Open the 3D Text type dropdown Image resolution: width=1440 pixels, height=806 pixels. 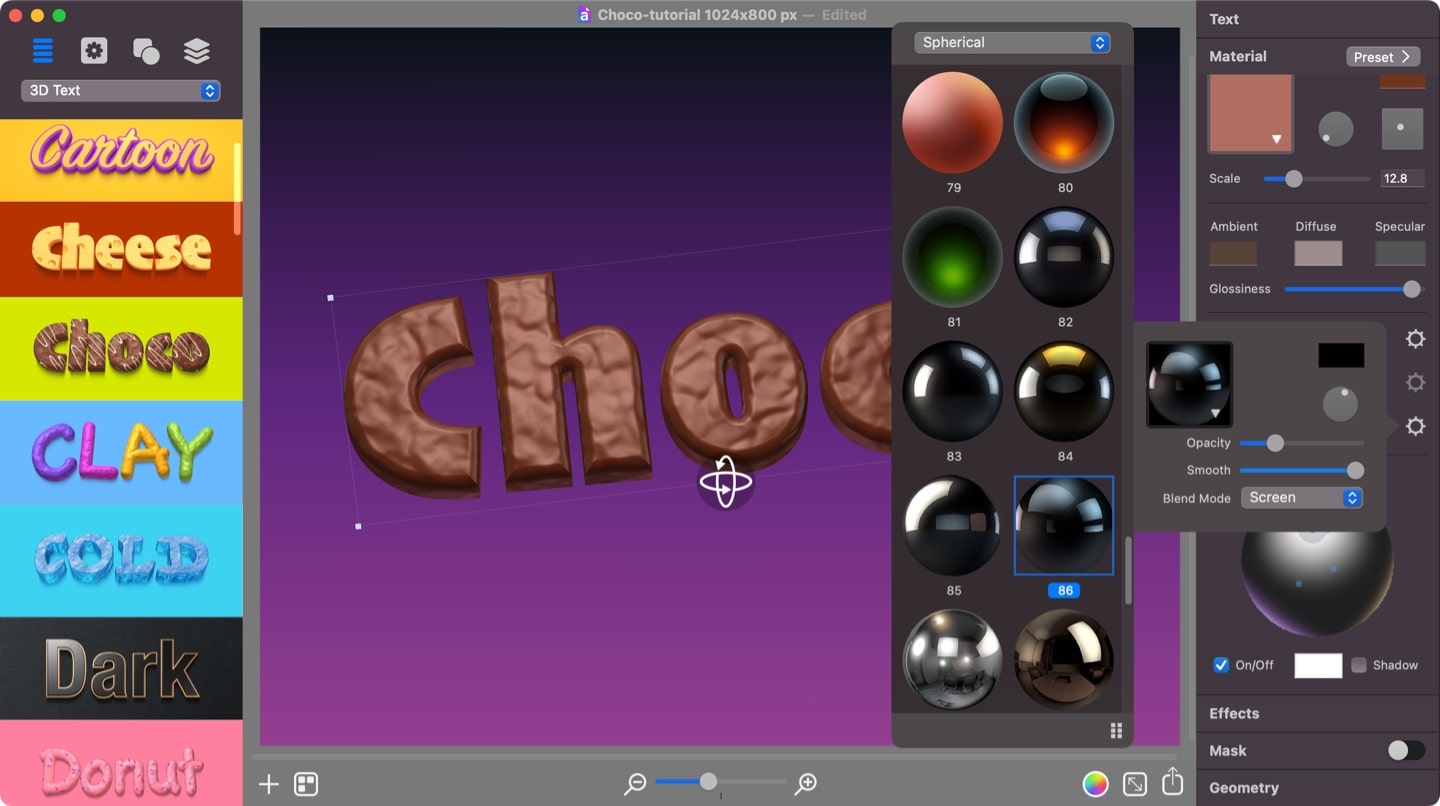click(120, 90)
